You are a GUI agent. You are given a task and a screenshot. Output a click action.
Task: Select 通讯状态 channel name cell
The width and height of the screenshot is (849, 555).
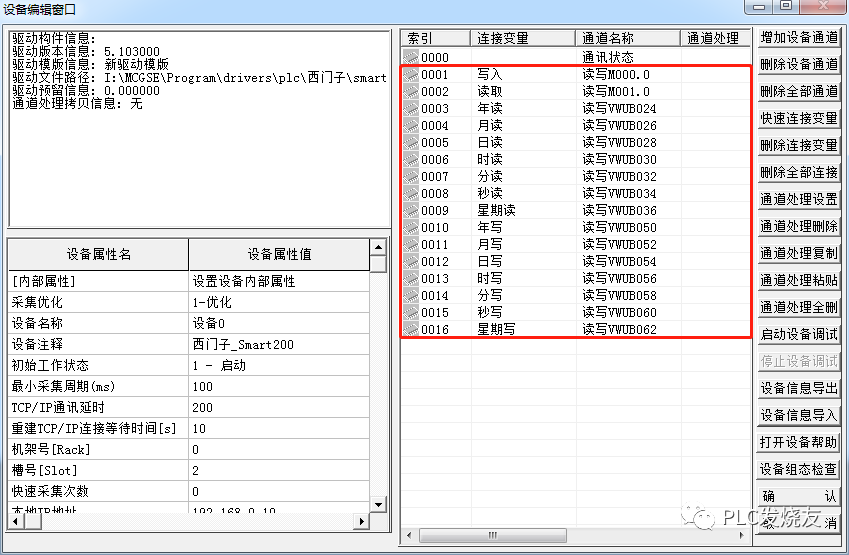(628, 57)
